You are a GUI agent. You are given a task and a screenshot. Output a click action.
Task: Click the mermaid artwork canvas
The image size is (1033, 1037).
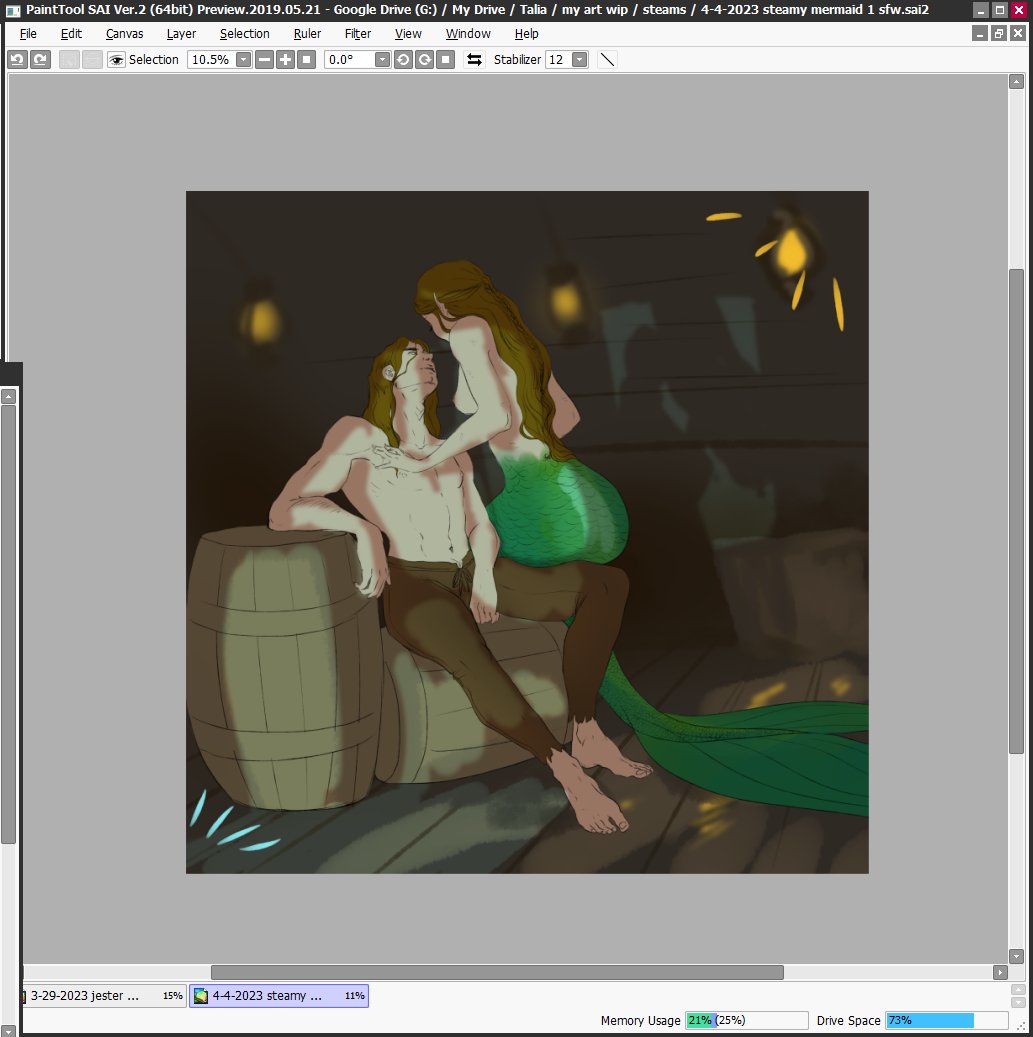pos(527,532)
